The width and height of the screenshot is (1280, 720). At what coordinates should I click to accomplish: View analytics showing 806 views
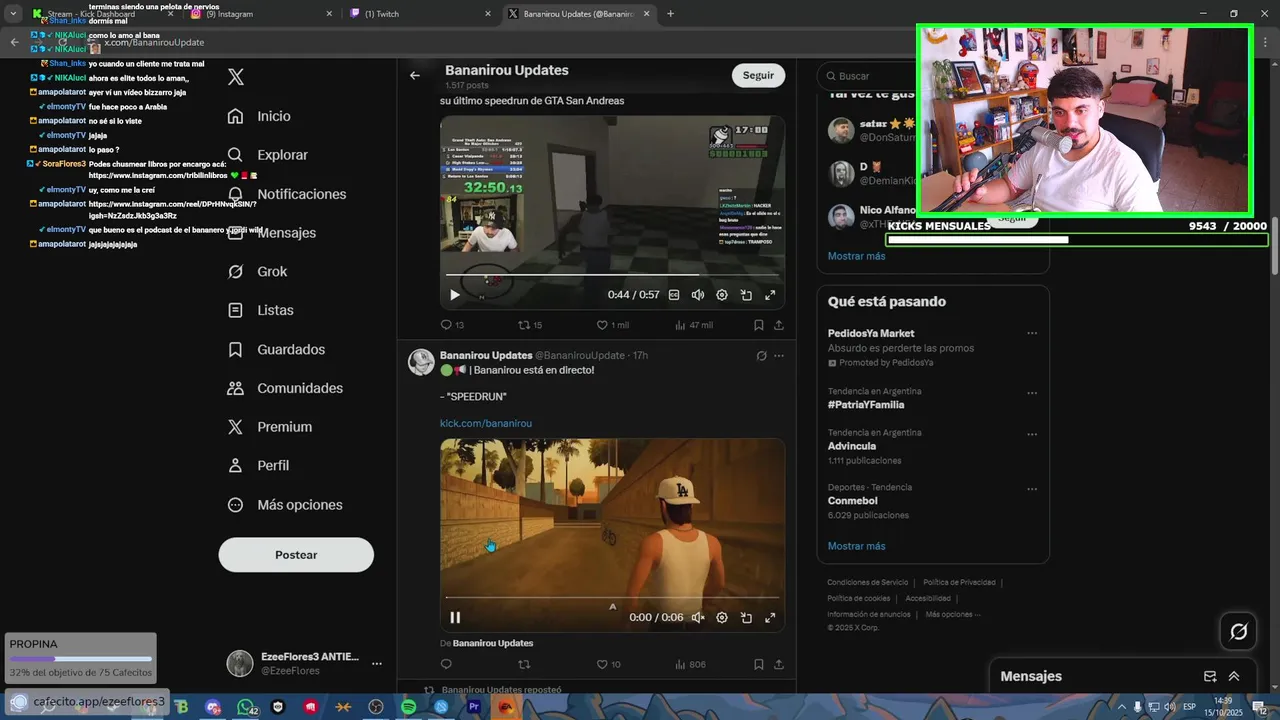(690, 664)
